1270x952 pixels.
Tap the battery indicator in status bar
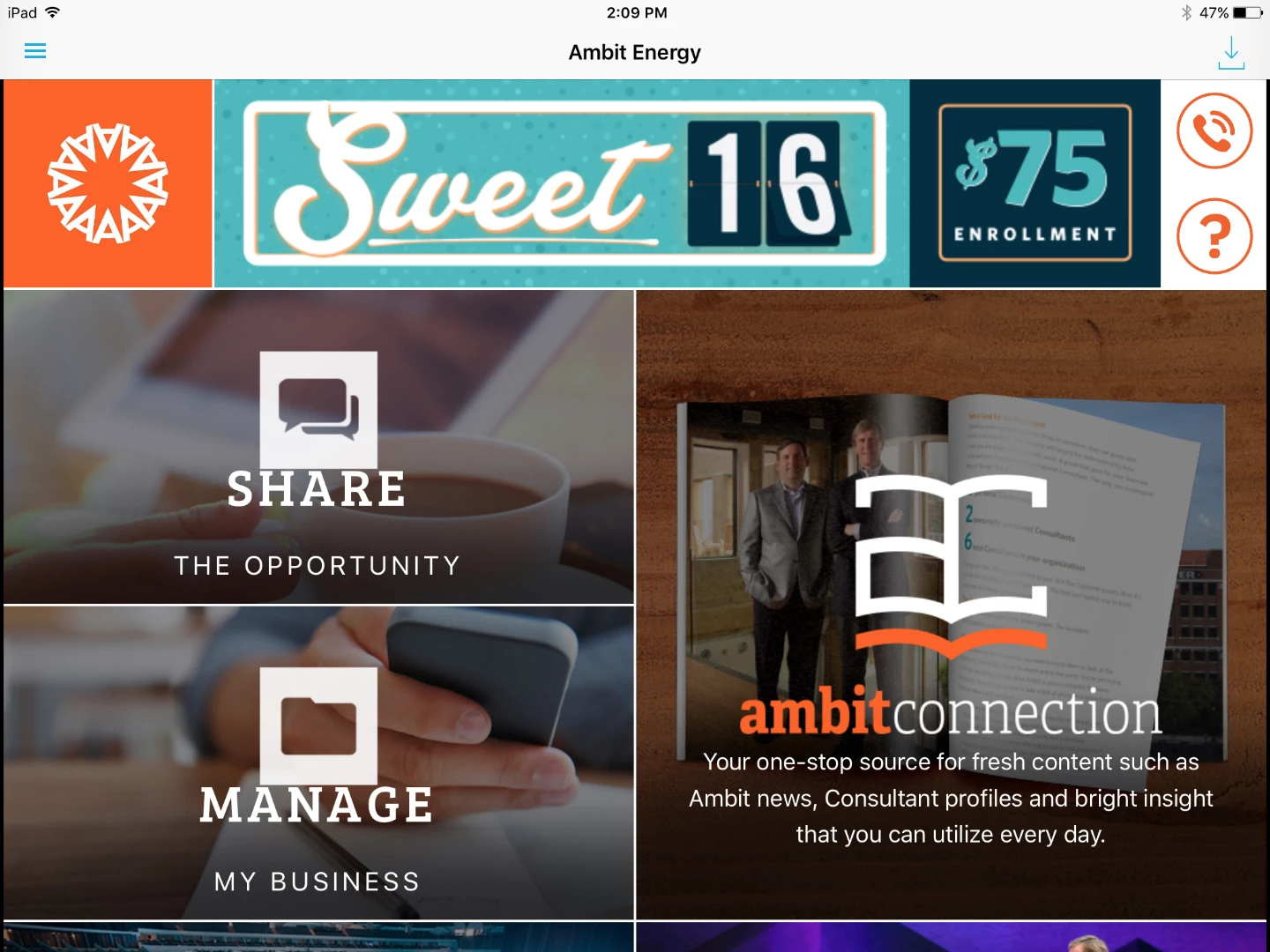1248,12
